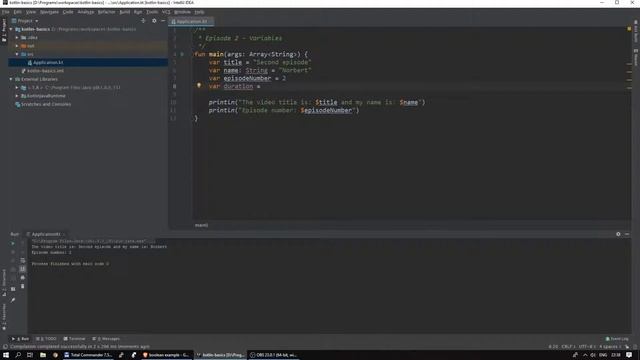Open the Refactor menu
The image size is (640, 360).
107,12
